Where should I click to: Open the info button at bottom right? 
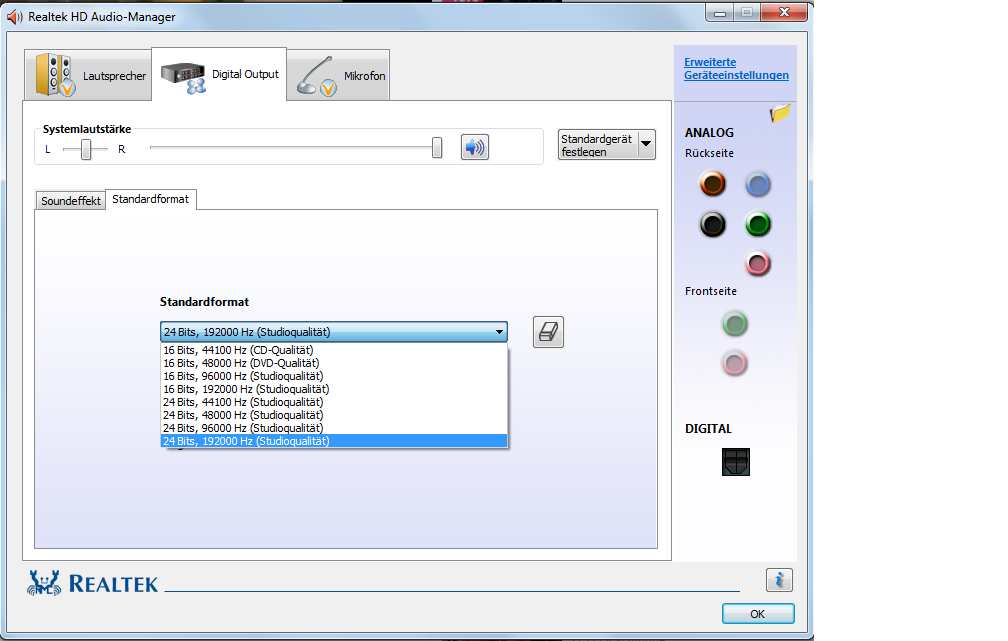pyautogui.click(x=779, y=580)
